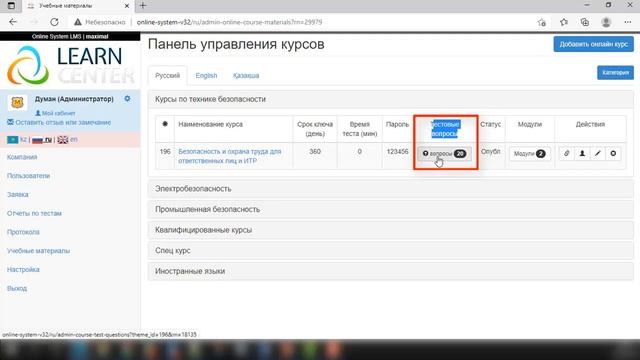The width and height of the screenshot is (640, 360).
Task: Edit course 196 with the pencil icon
Action: [x=598, y=153]
